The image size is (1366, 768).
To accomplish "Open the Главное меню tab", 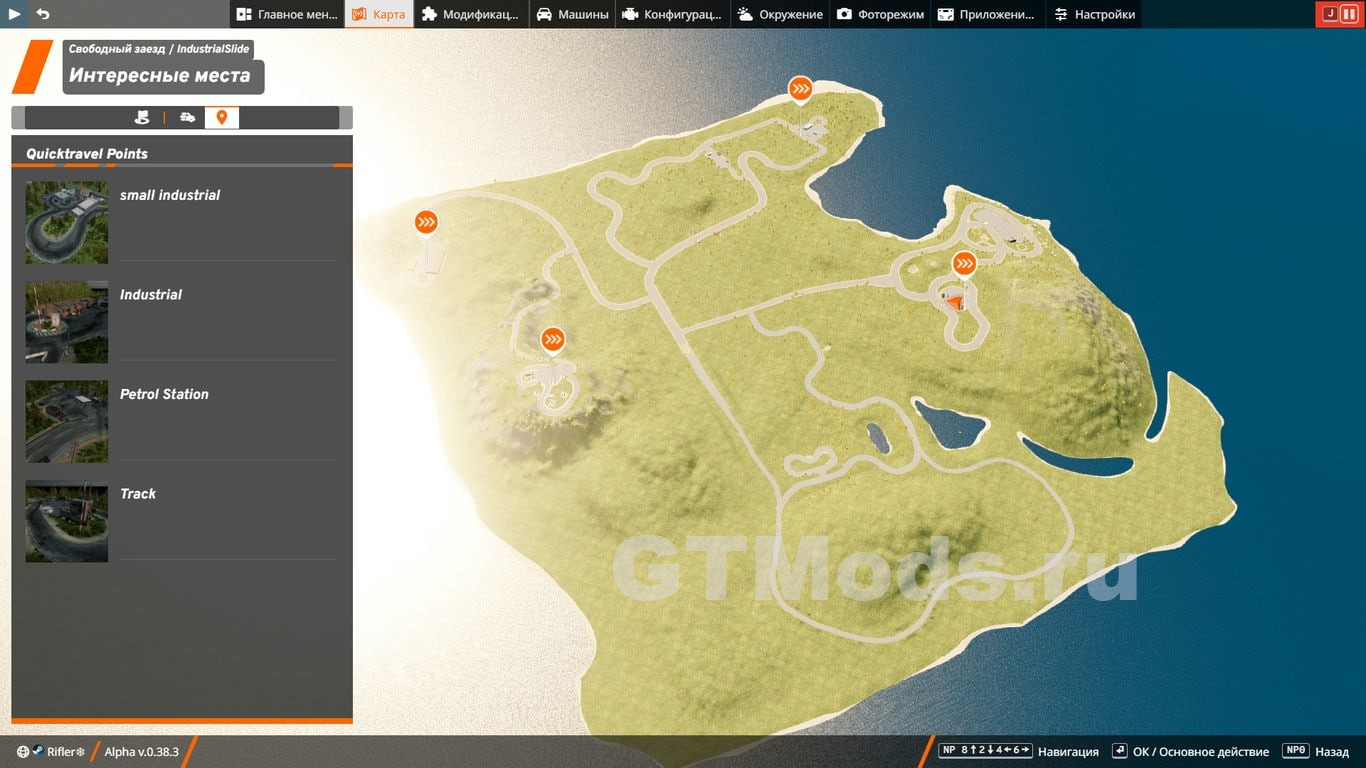I will coord(286,14).
